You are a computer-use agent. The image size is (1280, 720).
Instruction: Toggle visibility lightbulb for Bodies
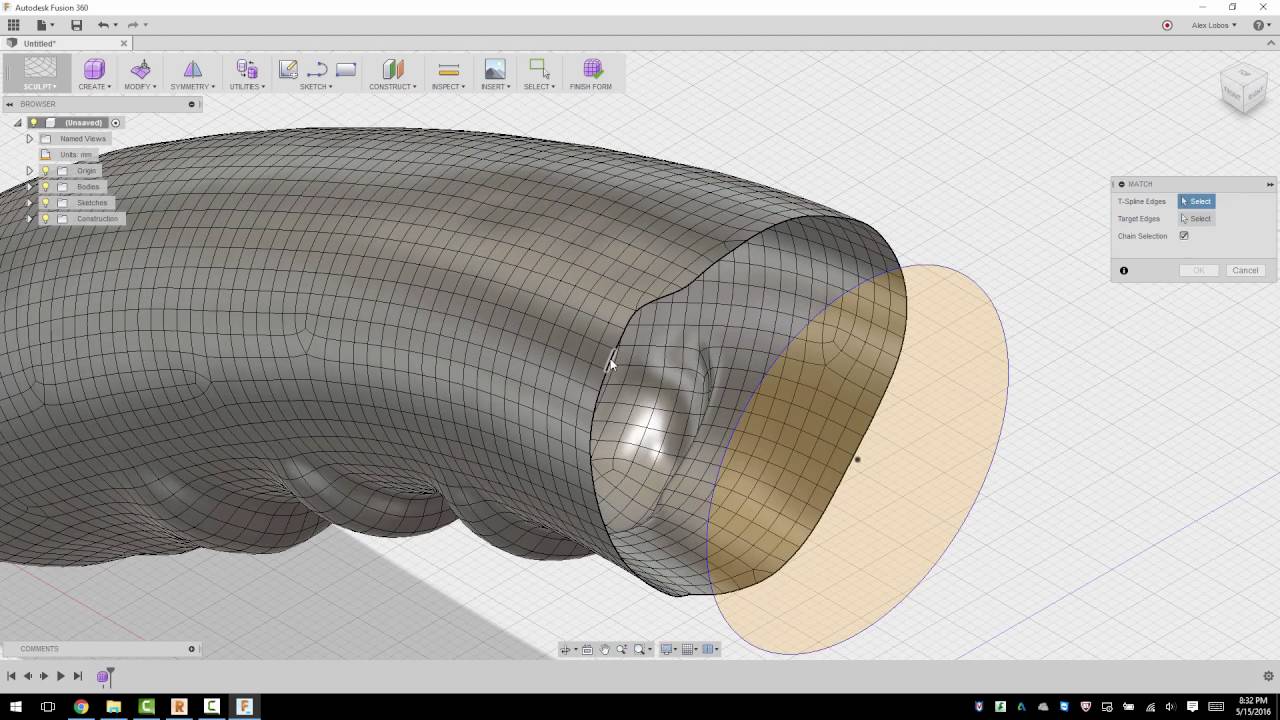[x=45, y=187]
